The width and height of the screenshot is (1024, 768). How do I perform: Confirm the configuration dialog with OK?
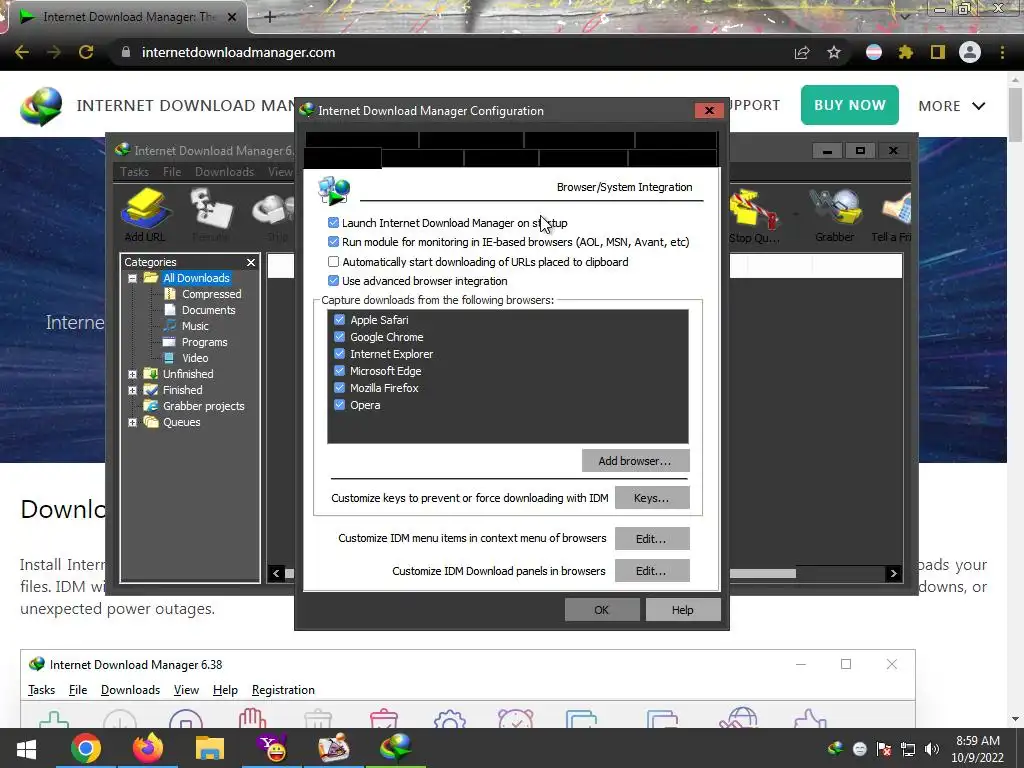601,610
